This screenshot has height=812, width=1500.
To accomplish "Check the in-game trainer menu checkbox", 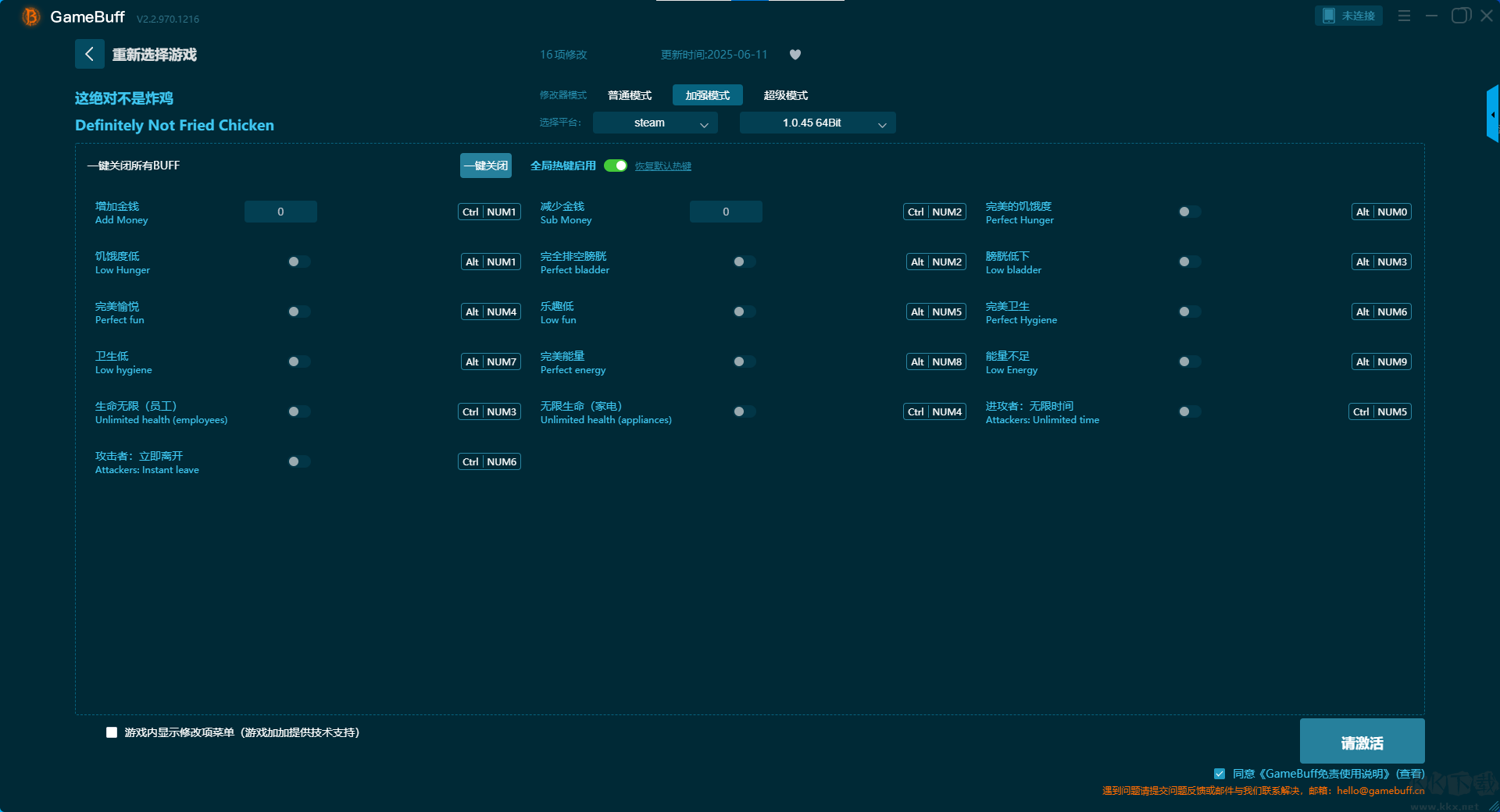I will pos(112,732).
